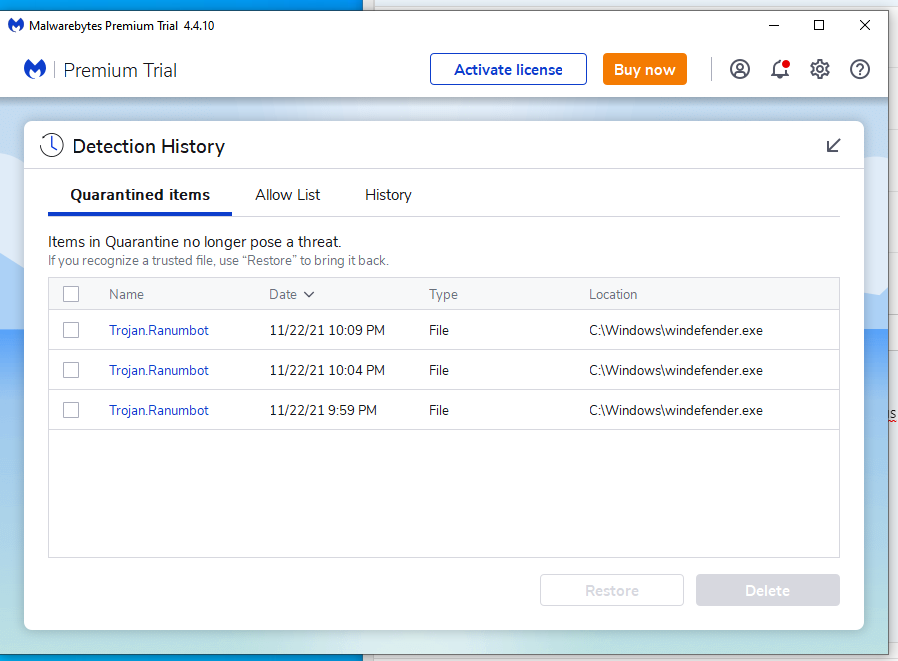
Task: Sort by the Name column header
Action: point(127,294)
